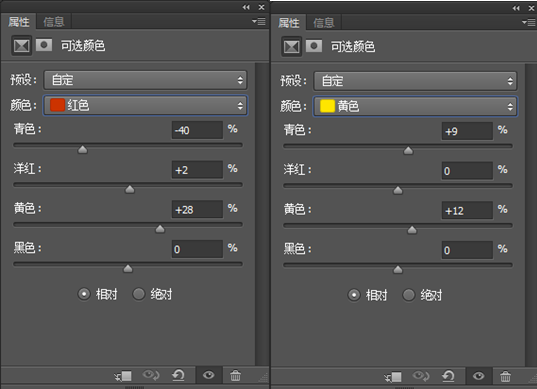Select 相对 radio in right panel
Screen dimensions: 537x389
(354, 295)
